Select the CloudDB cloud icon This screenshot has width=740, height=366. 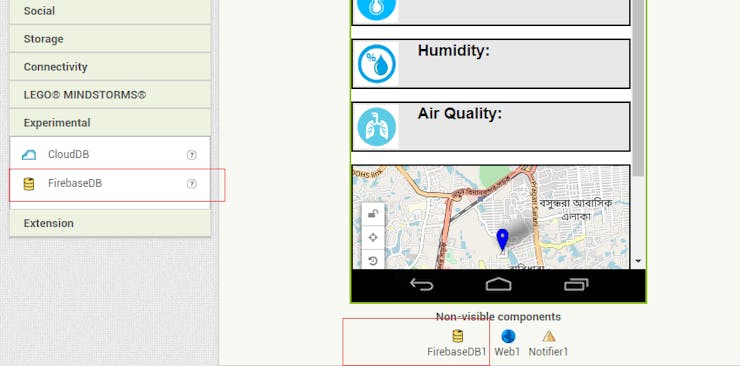29,155
